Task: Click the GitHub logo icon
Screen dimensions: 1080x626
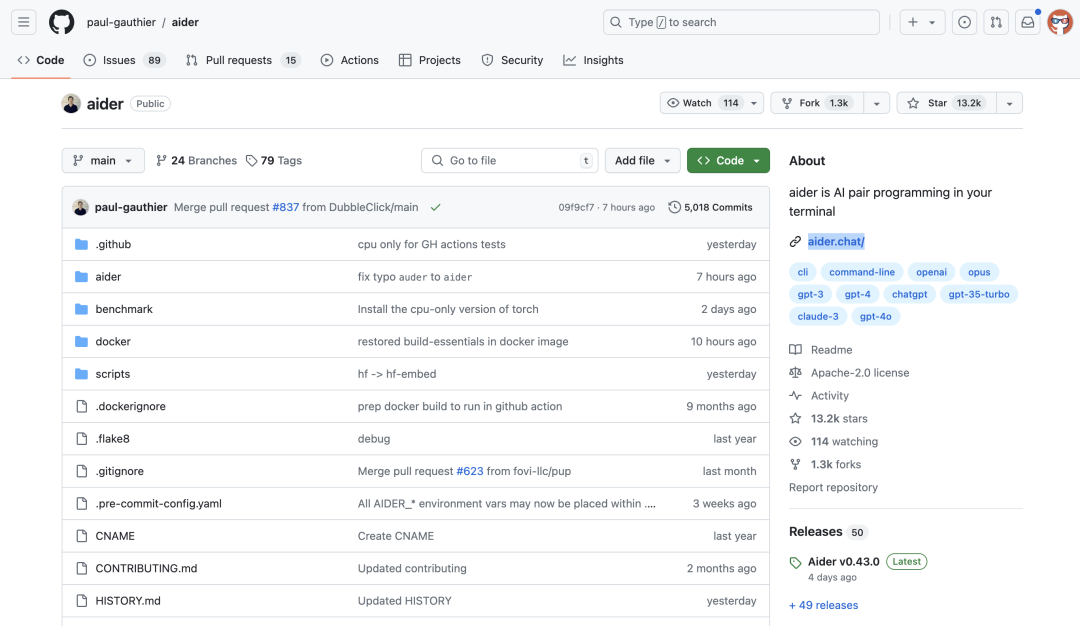Action: [61, 22]
